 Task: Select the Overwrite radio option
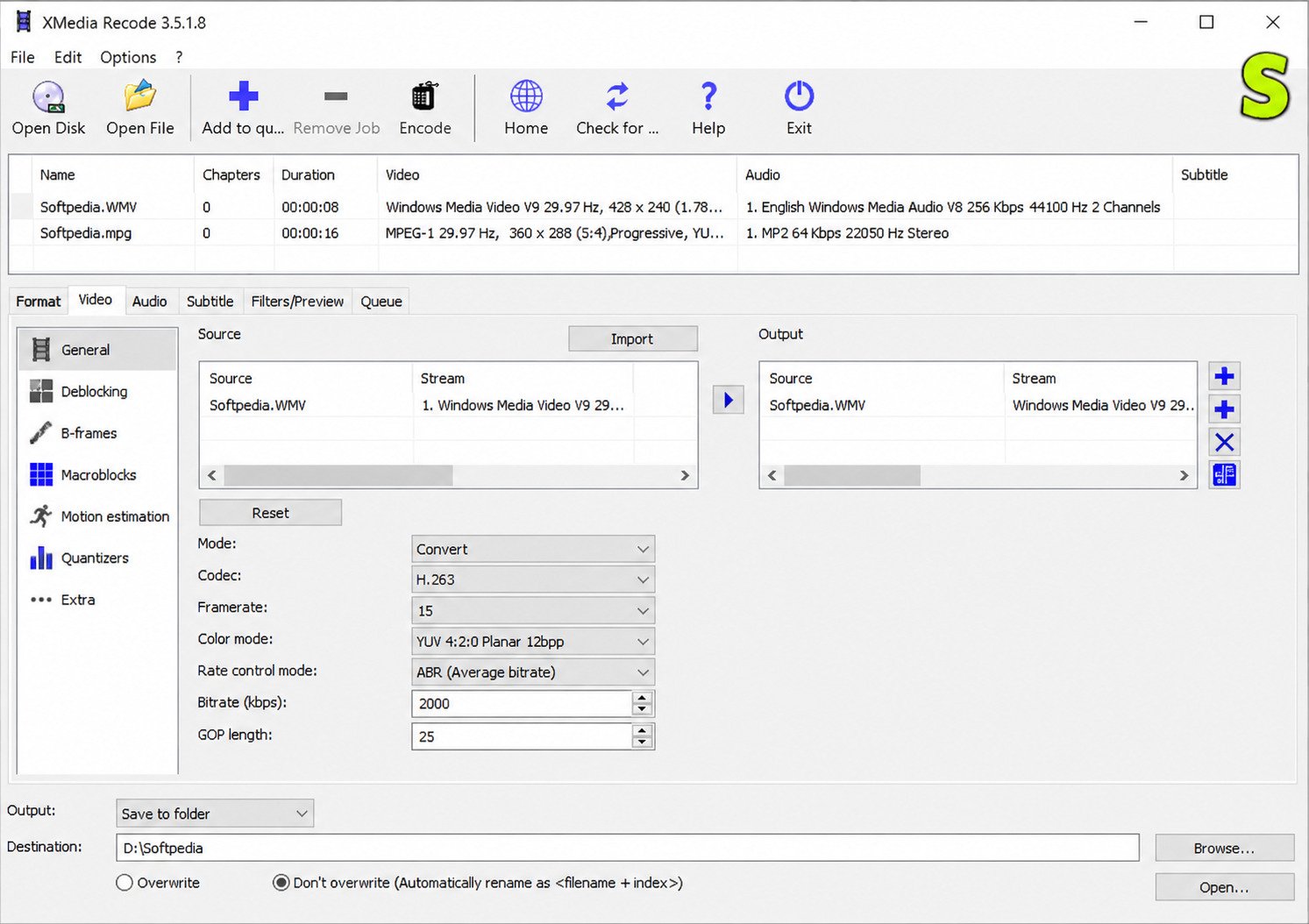(x=124, y=883)
